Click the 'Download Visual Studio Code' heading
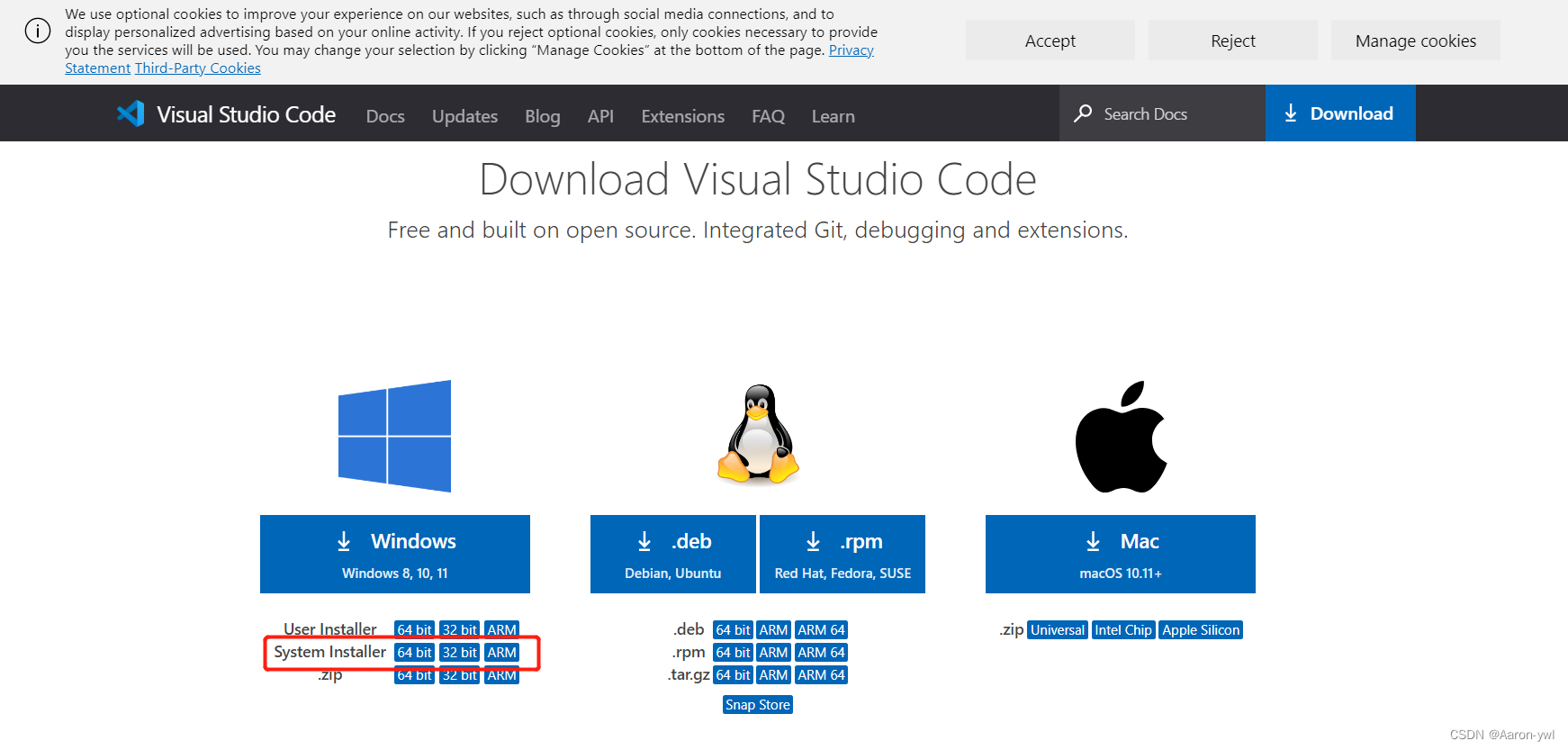 coord(758,179)
